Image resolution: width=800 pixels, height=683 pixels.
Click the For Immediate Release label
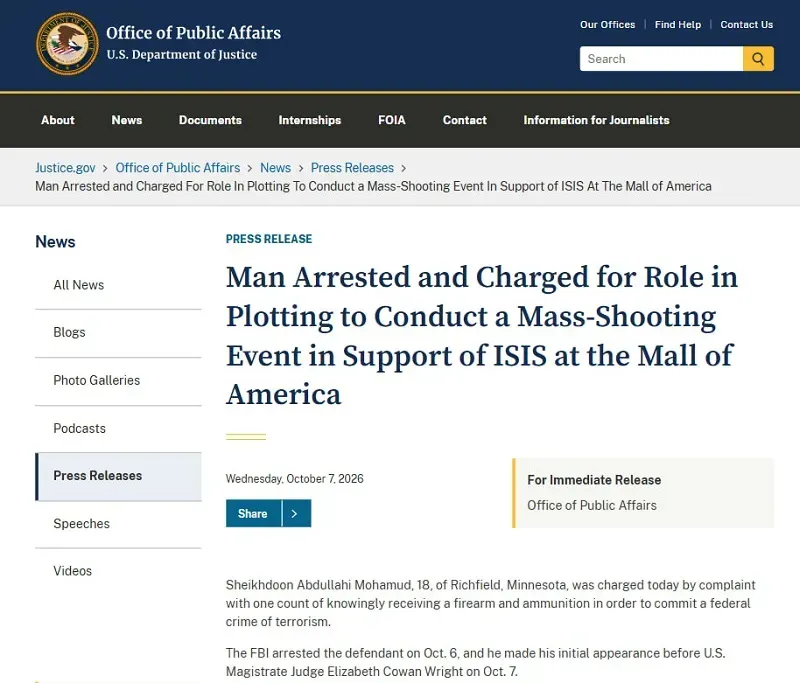click(594, 480)
